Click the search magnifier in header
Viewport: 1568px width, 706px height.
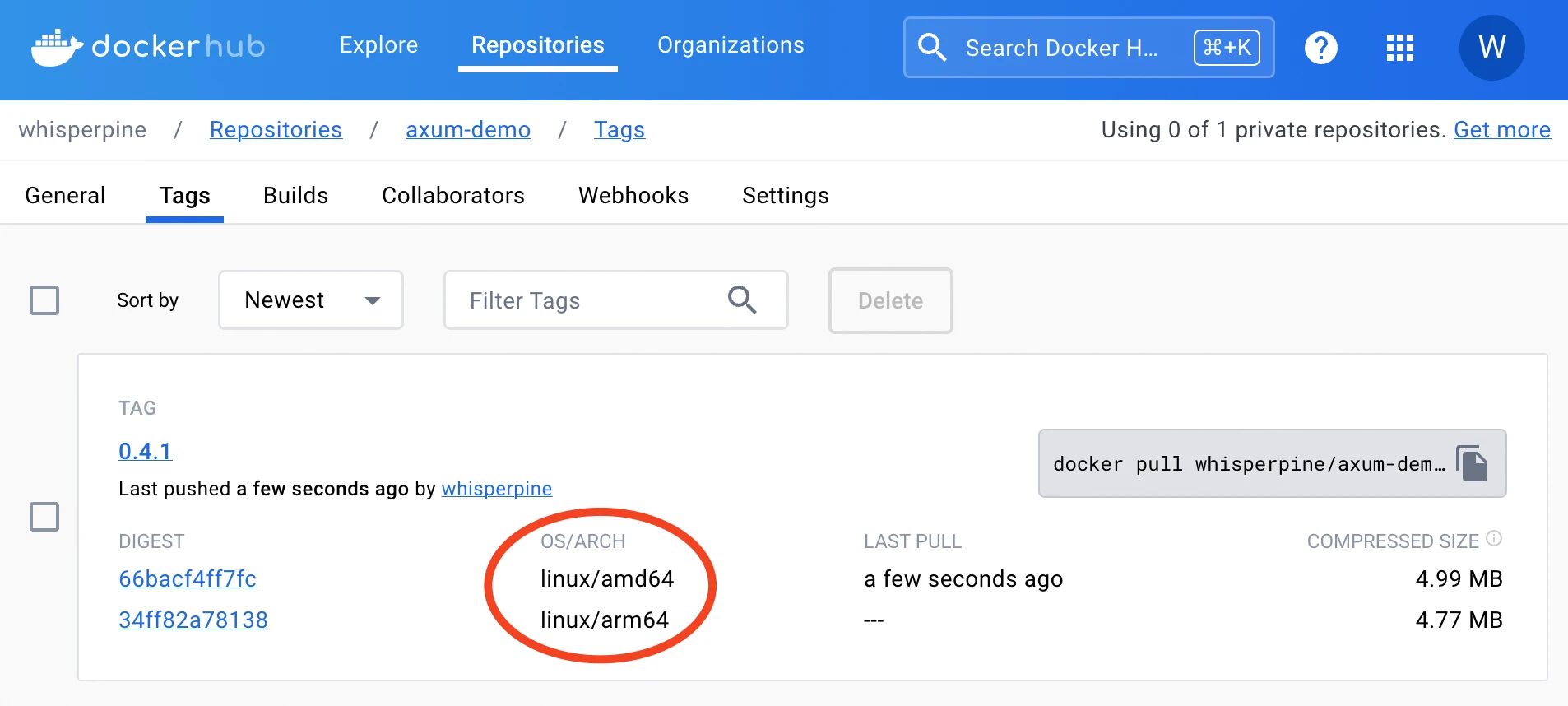click(931, 48)
